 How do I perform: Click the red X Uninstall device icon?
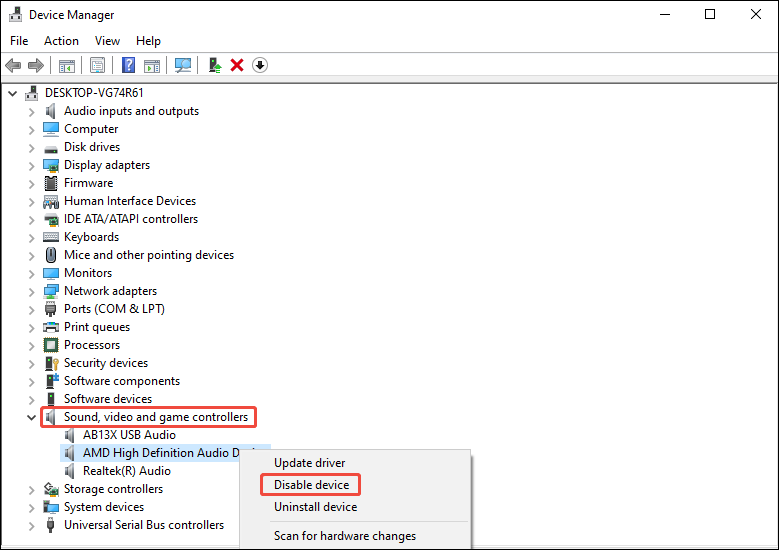pos(237,65)
